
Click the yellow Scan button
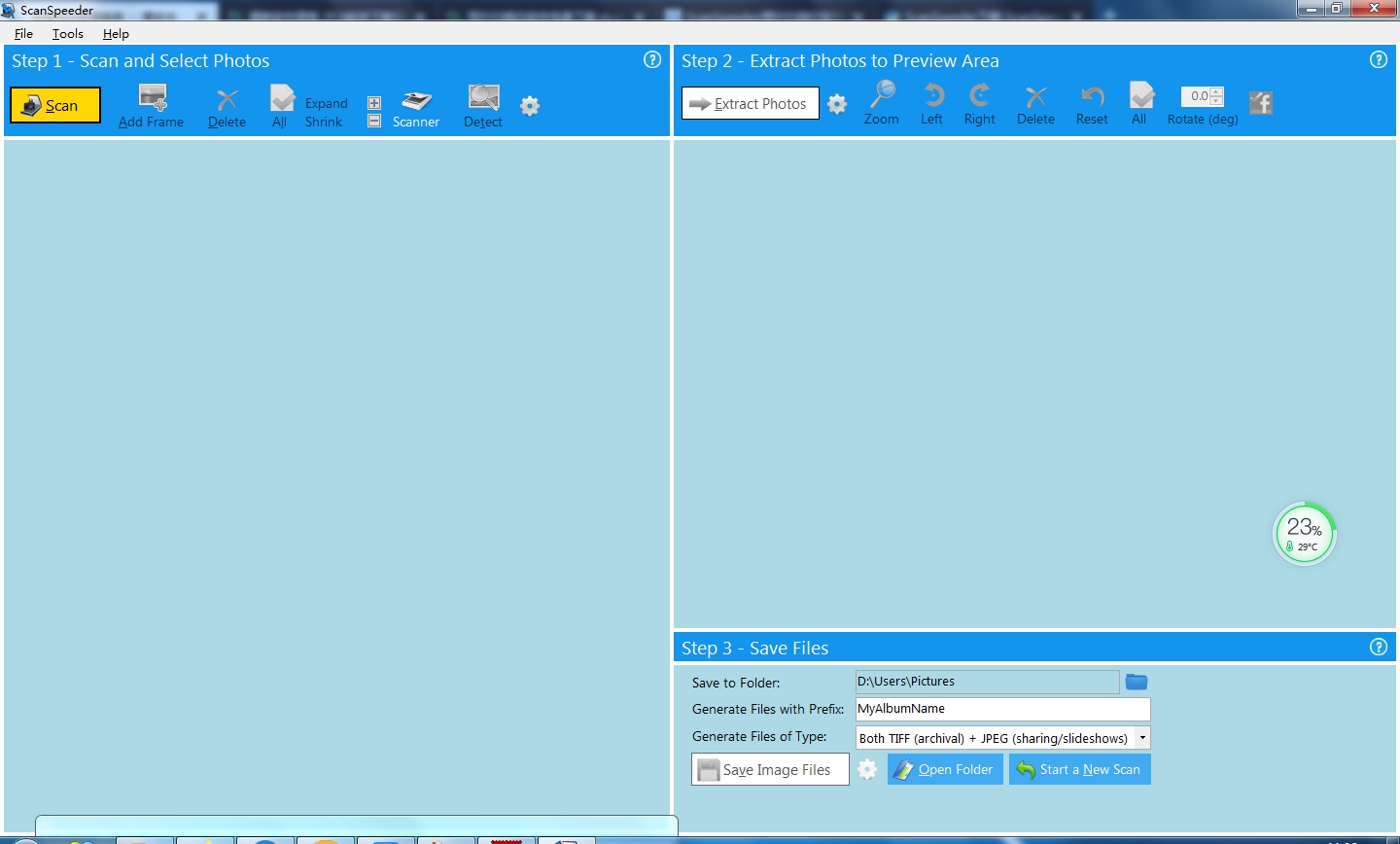pyautogui.click(x=55, y=105)
